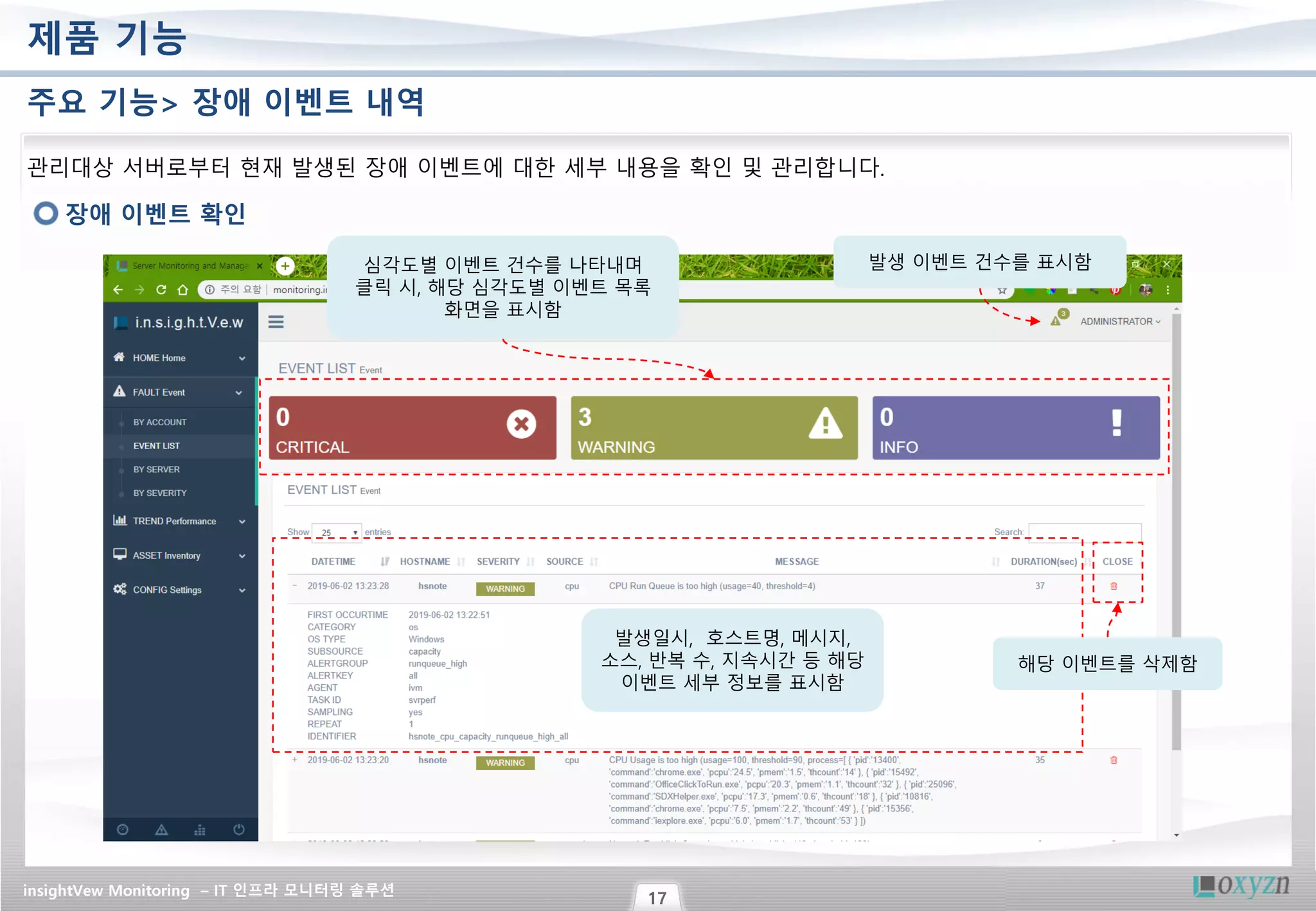
Task: Go back using the browser back arrow
Action: pos(118,290)
